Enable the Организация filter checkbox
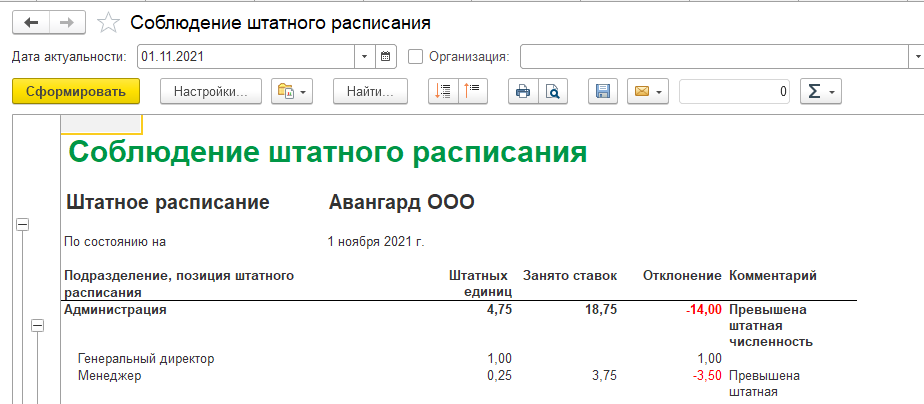Image resolution: width=924 pixels, height=404 pixels. pyautogui.click(x=416, y=56)
